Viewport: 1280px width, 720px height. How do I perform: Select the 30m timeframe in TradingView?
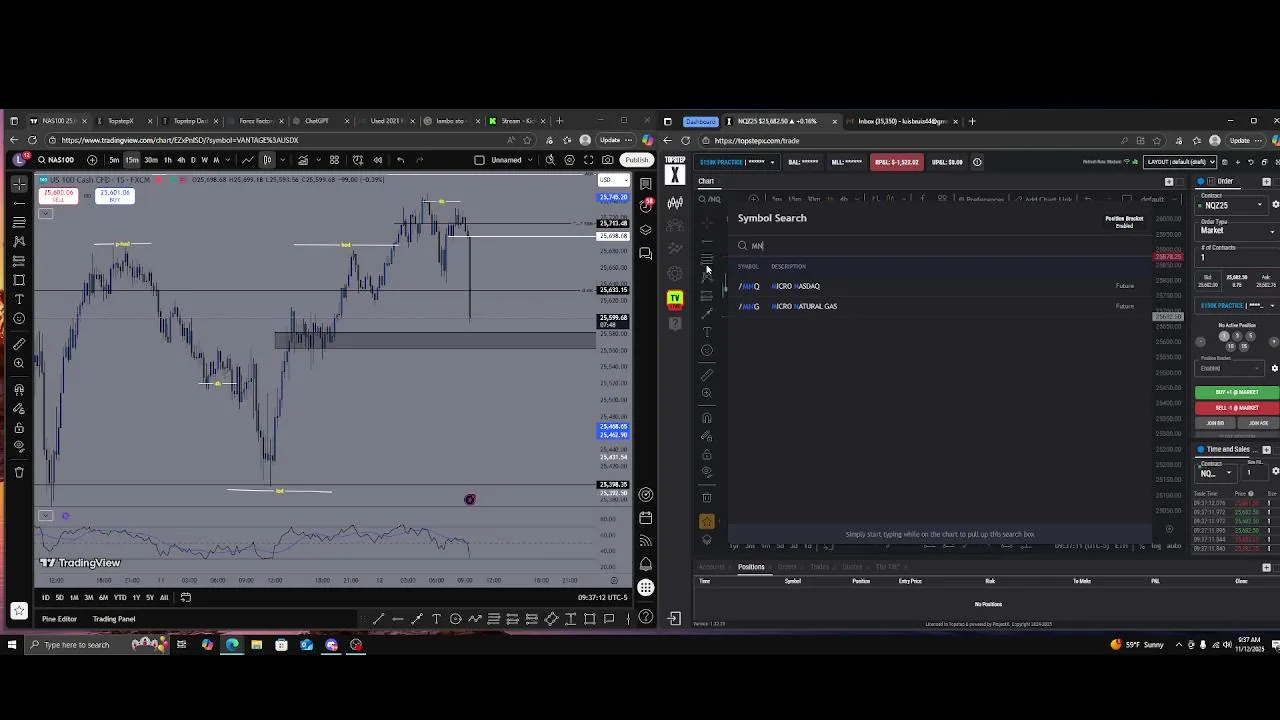point(150,160)
